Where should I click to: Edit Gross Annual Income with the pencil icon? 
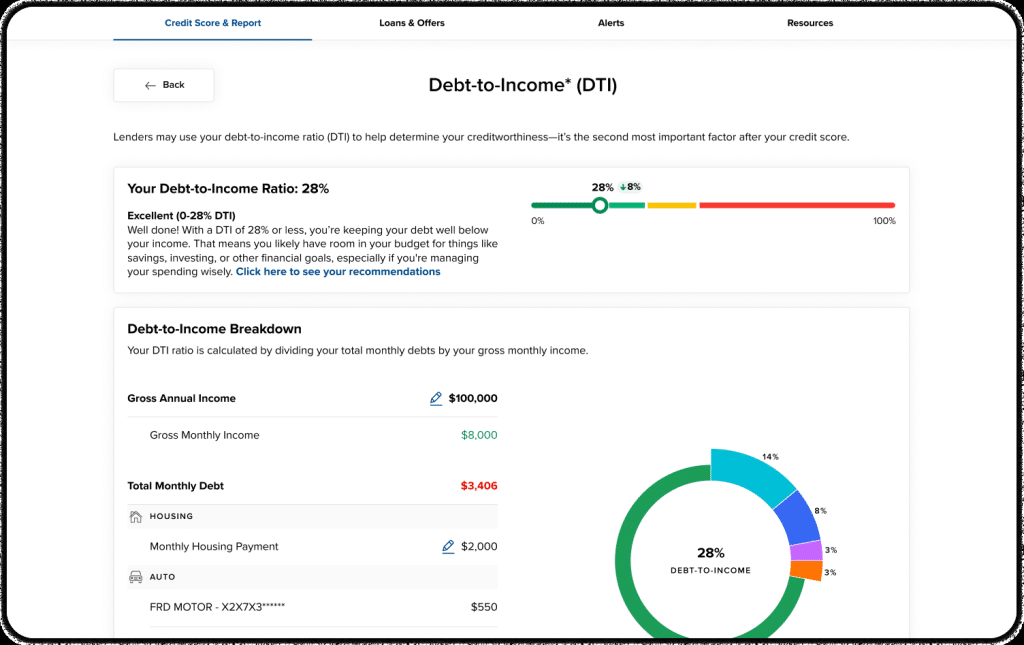(x=436, y=398)
